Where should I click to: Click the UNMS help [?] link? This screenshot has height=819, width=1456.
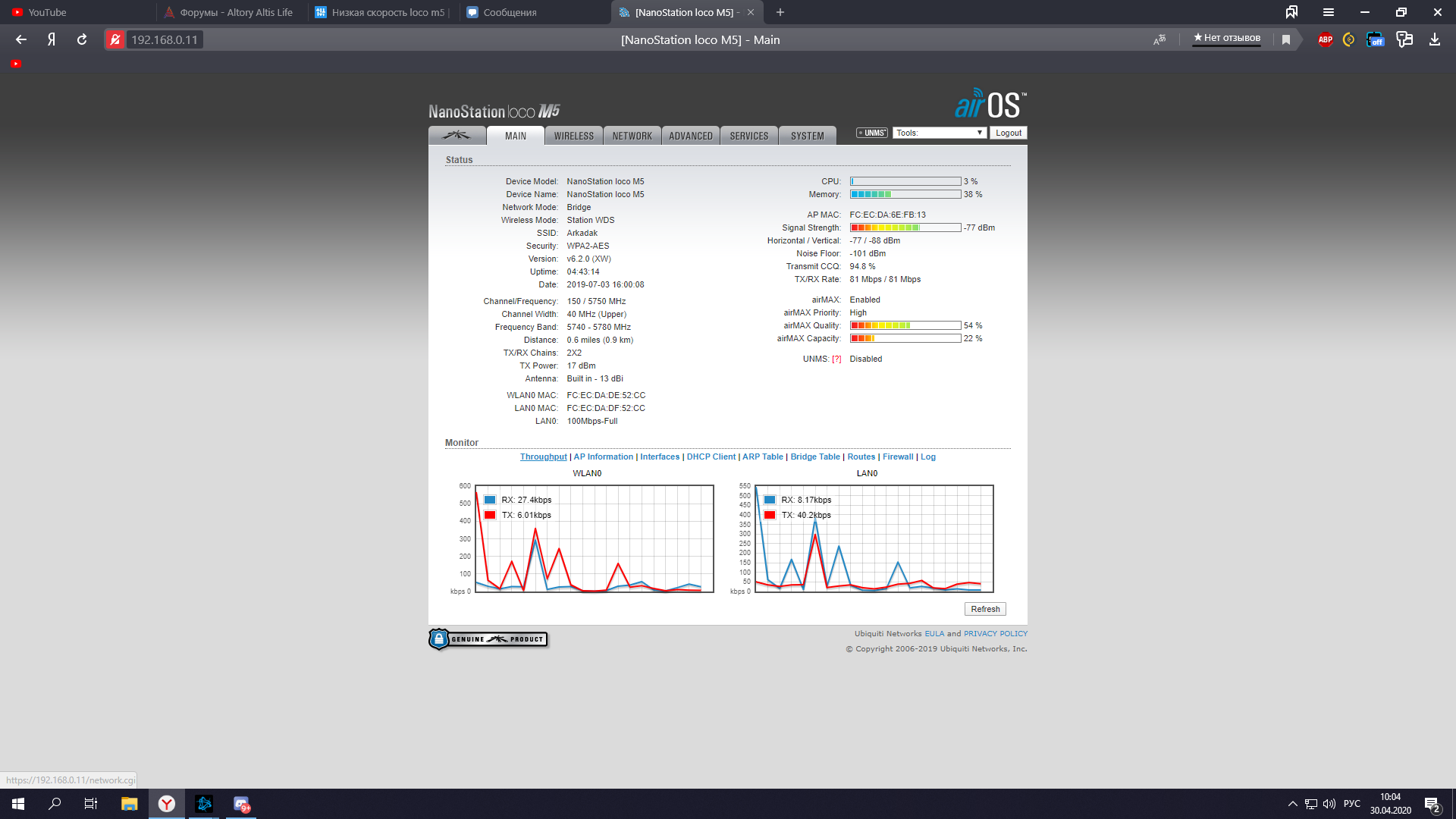pyautogui.click(x=836, y=359)
